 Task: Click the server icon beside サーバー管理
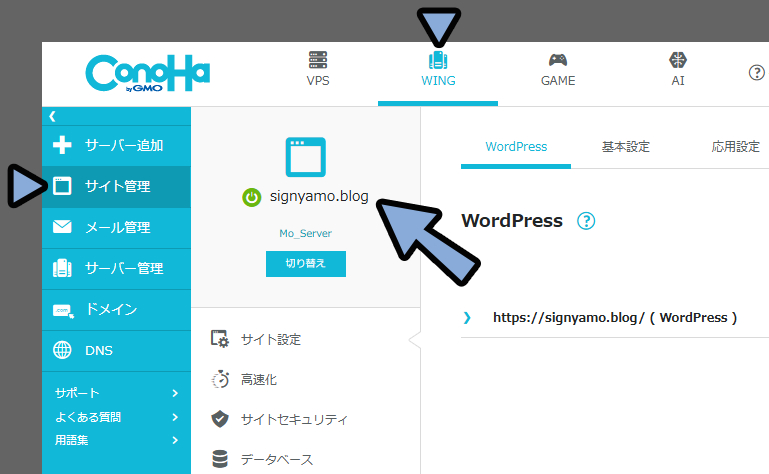[62, 268]
